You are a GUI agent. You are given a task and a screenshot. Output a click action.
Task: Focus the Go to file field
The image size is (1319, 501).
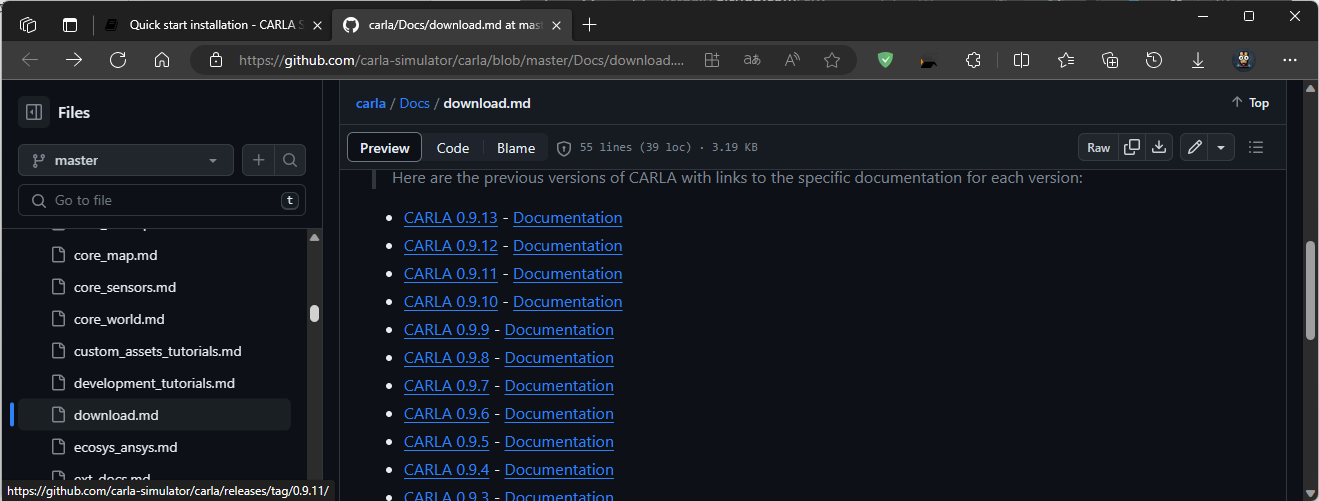click(162, 200)
